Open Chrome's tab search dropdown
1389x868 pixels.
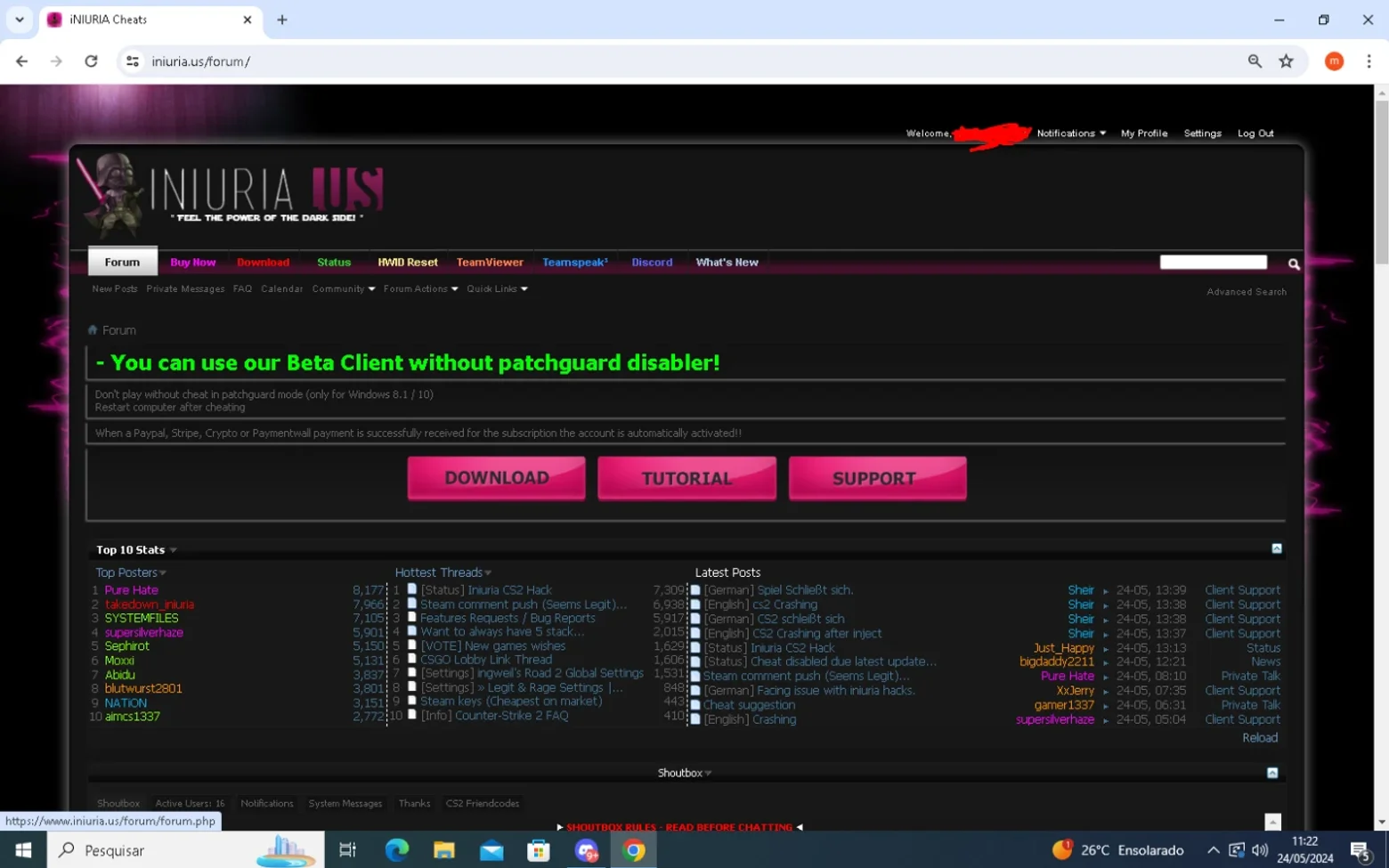tap(20, 20)
